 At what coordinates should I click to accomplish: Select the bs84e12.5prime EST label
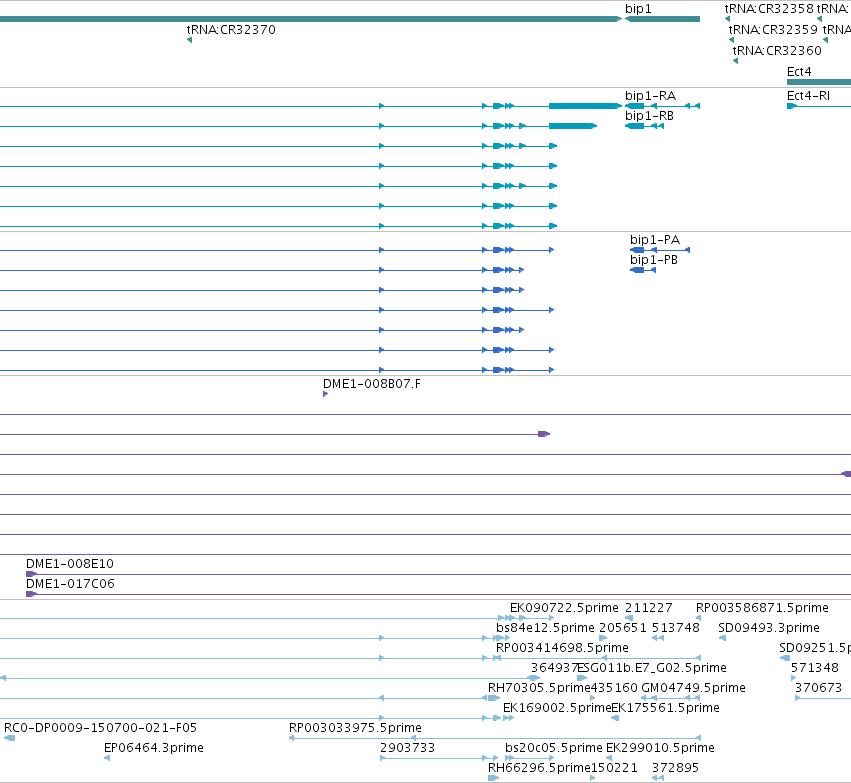tap(545, 627)
